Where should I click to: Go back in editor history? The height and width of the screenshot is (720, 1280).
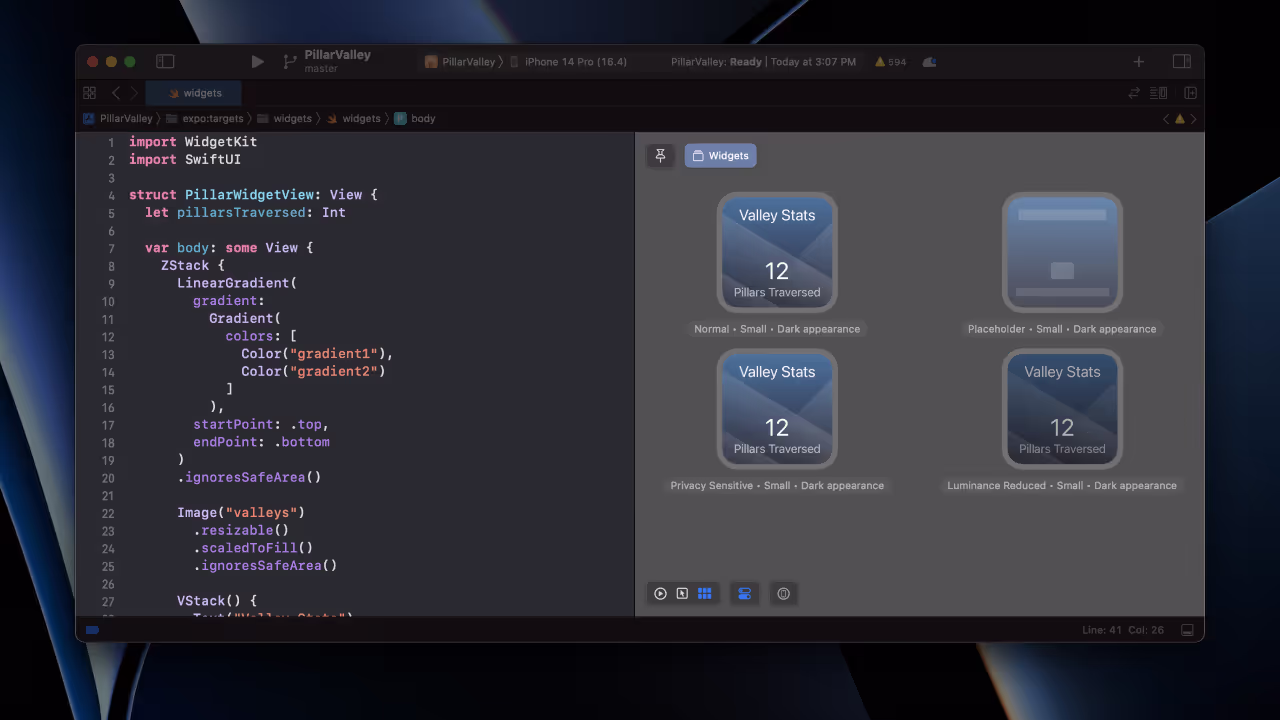click(116, 93)
